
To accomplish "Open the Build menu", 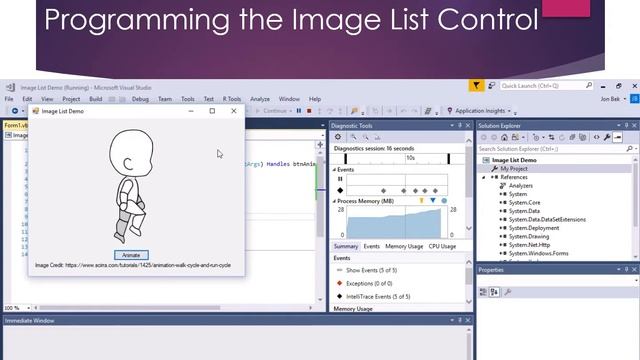I will pyautogui.click(x=96, y=99).
